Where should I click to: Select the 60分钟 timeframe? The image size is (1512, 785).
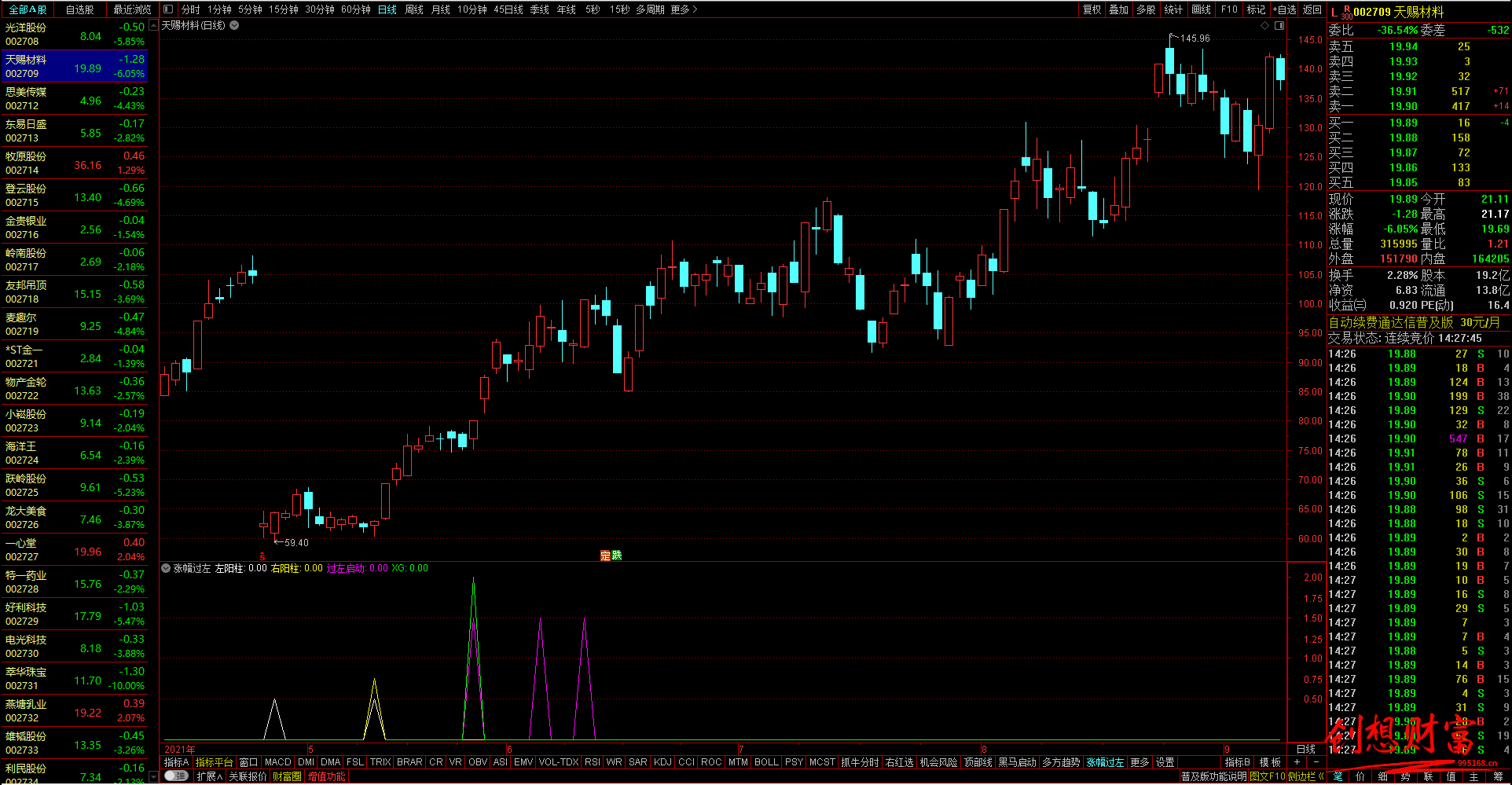coord(355,9)
